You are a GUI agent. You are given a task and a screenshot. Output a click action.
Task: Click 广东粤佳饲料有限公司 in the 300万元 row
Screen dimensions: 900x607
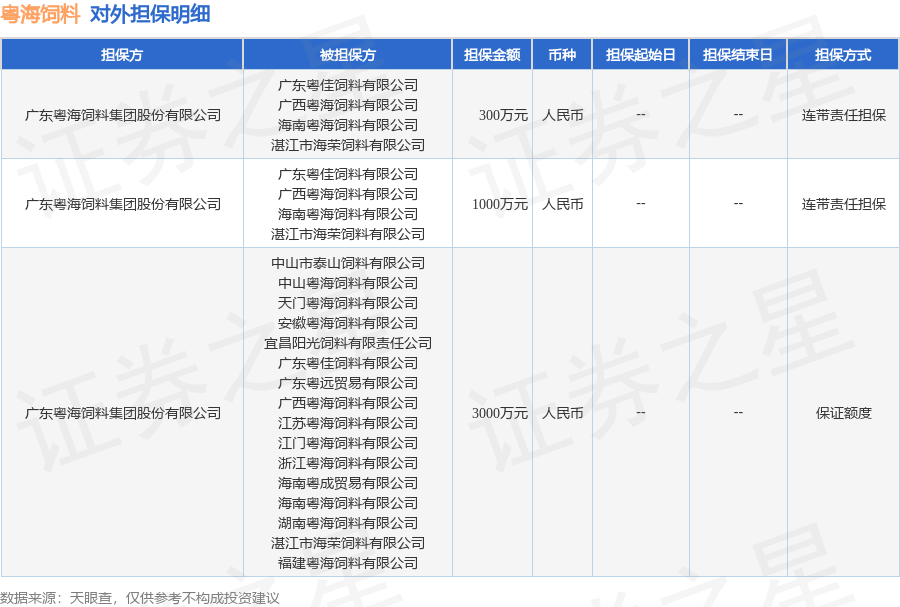(x=348, y=85)
